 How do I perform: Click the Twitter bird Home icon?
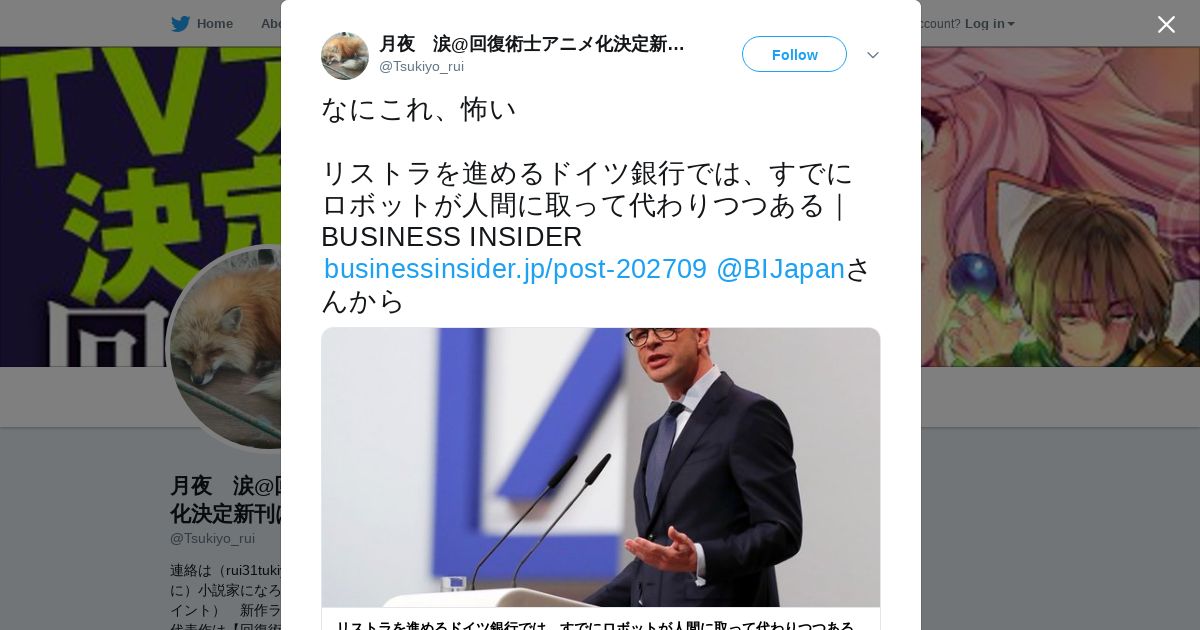tap(180, 23)
